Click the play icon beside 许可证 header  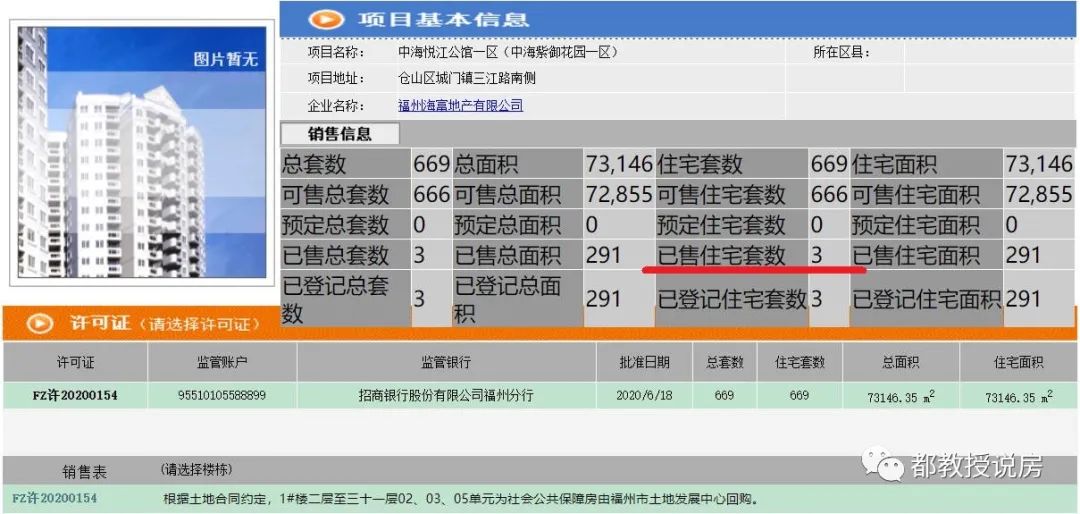point(40,323)
